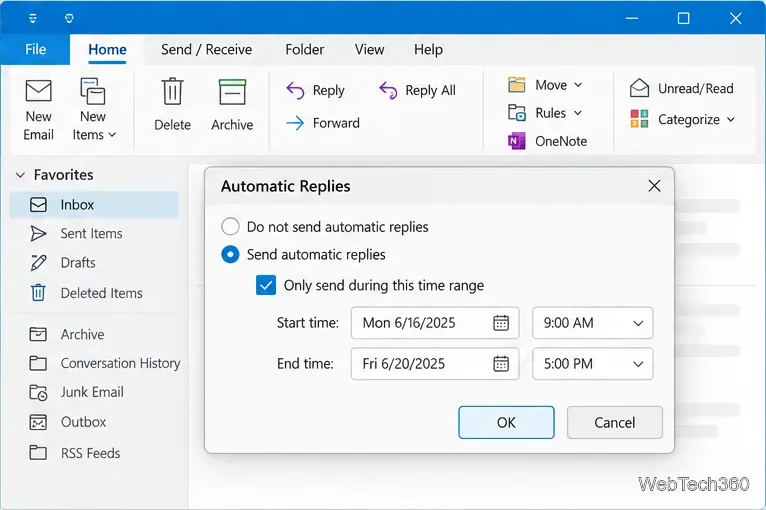The width and height of the screenshot is (766, 510).
Task: Collapse the Favorites section
Action: [x=21, y=175]
